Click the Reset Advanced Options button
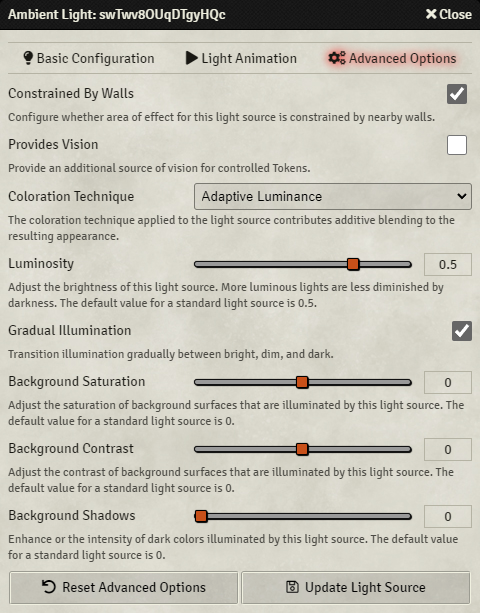 [x=124, y=588]
